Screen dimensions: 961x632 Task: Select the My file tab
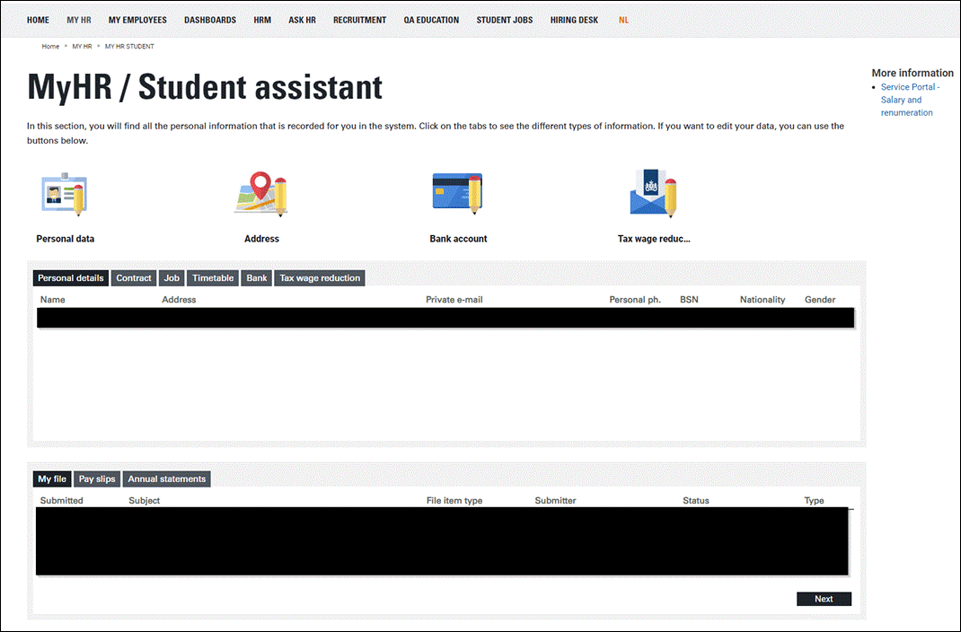pos(52,479)
